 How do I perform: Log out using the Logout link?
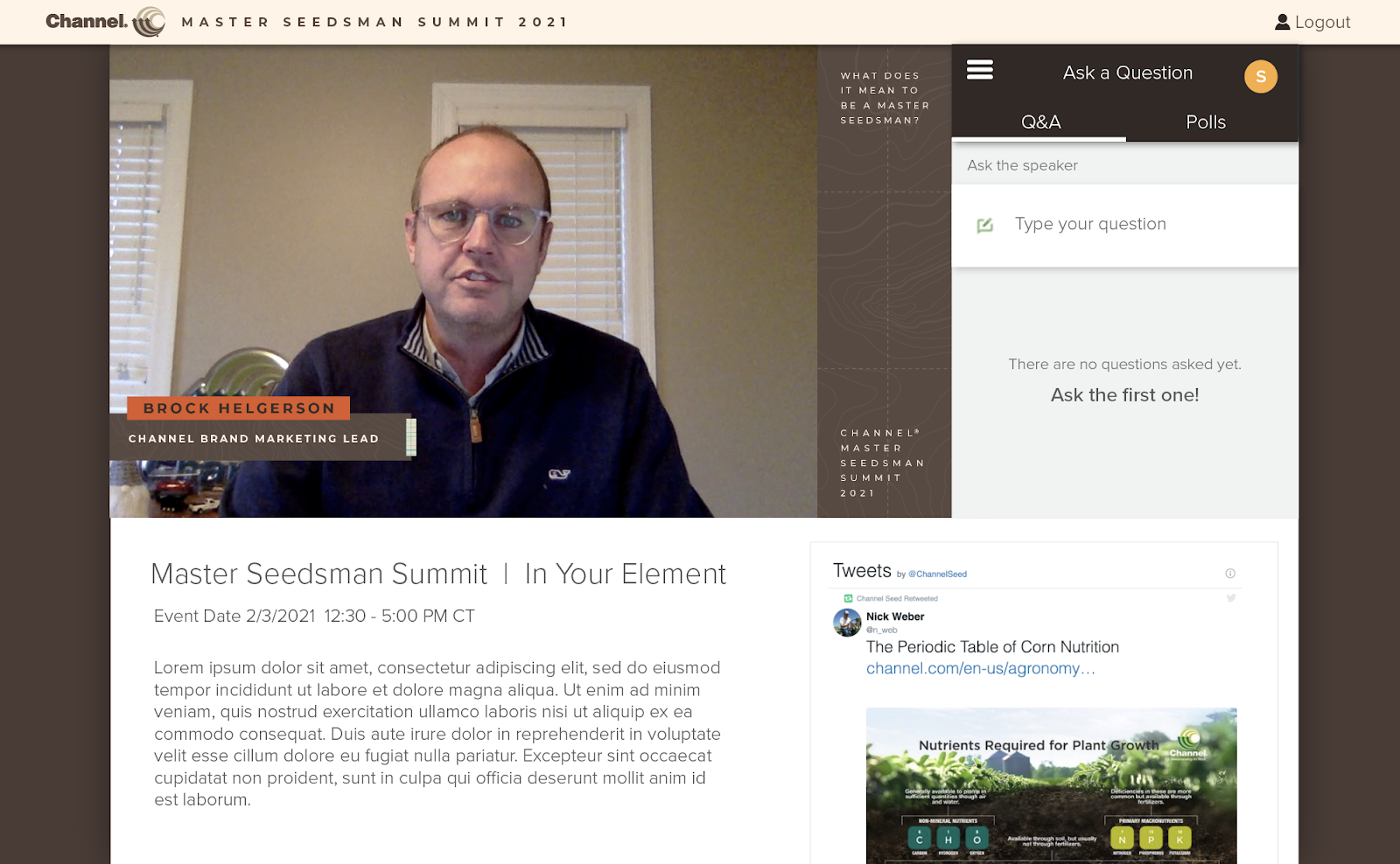(x=1322, y=22)
